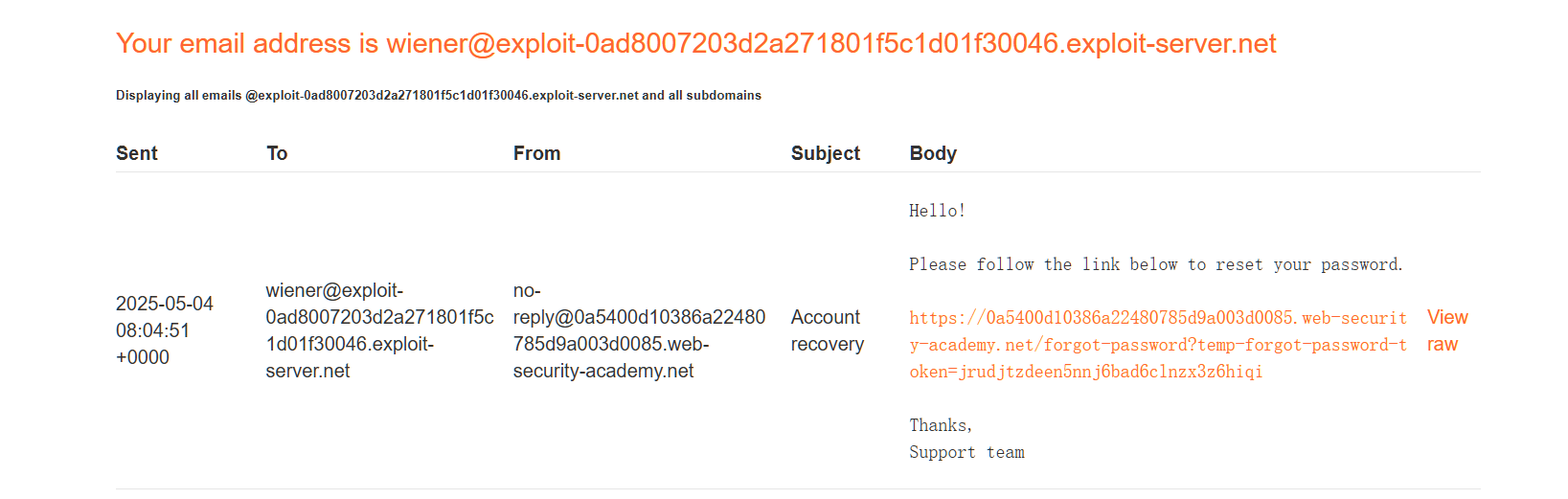Click the 'Account recovery' subject
1568x499 pixels.
click(827, 330)
